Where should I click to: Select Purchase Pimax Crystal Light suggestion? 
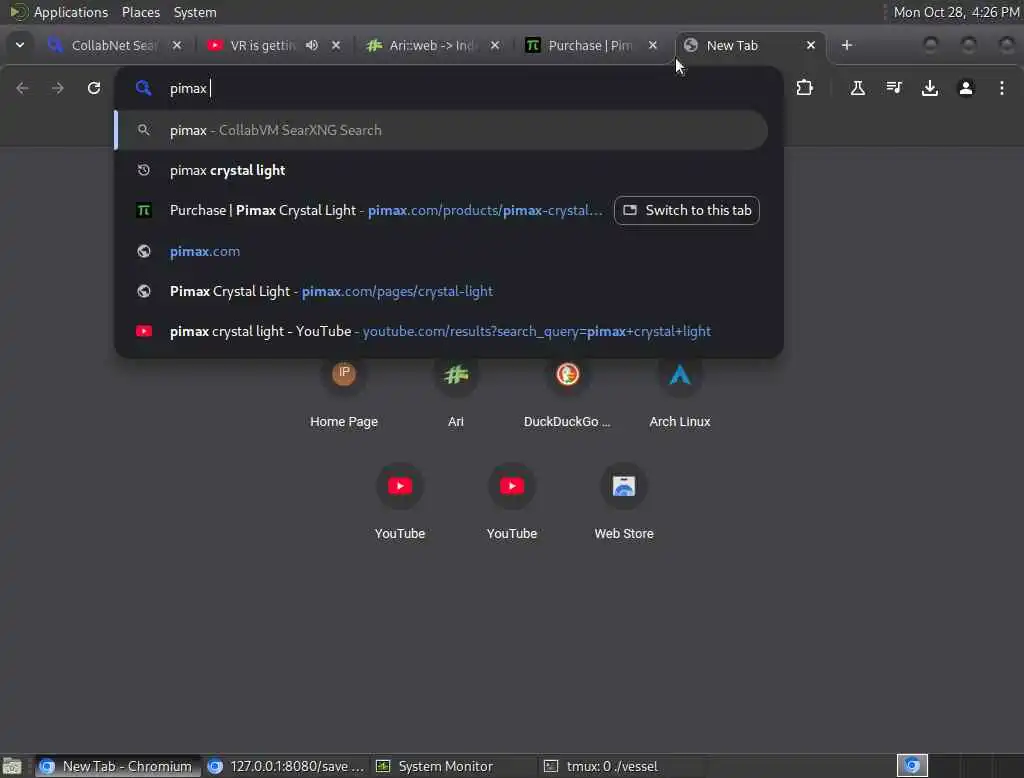coord(363,210)
